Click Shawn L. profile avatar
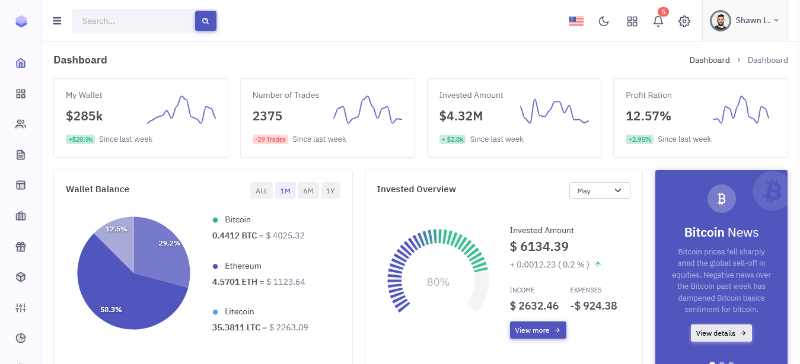Screen dimensions: 800x364 pyautogui.click(x=720, y=21)
